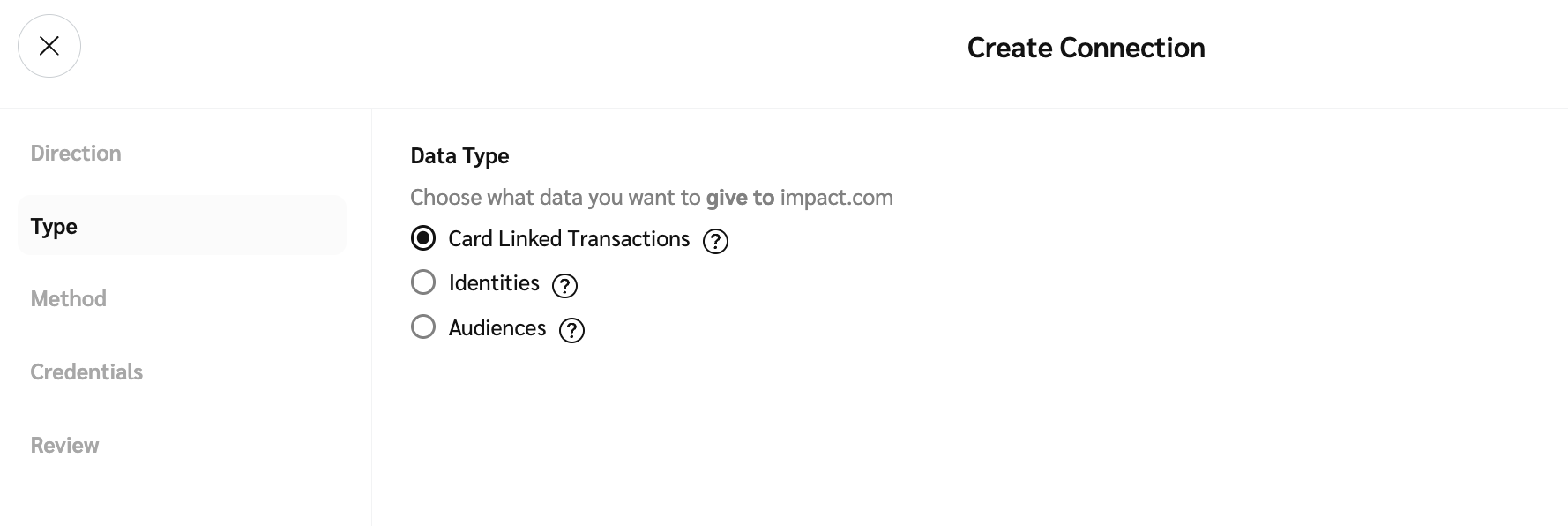Switch to the Method step
Viewport: 1568px width, 526px height.
click(x=69, y=299)
